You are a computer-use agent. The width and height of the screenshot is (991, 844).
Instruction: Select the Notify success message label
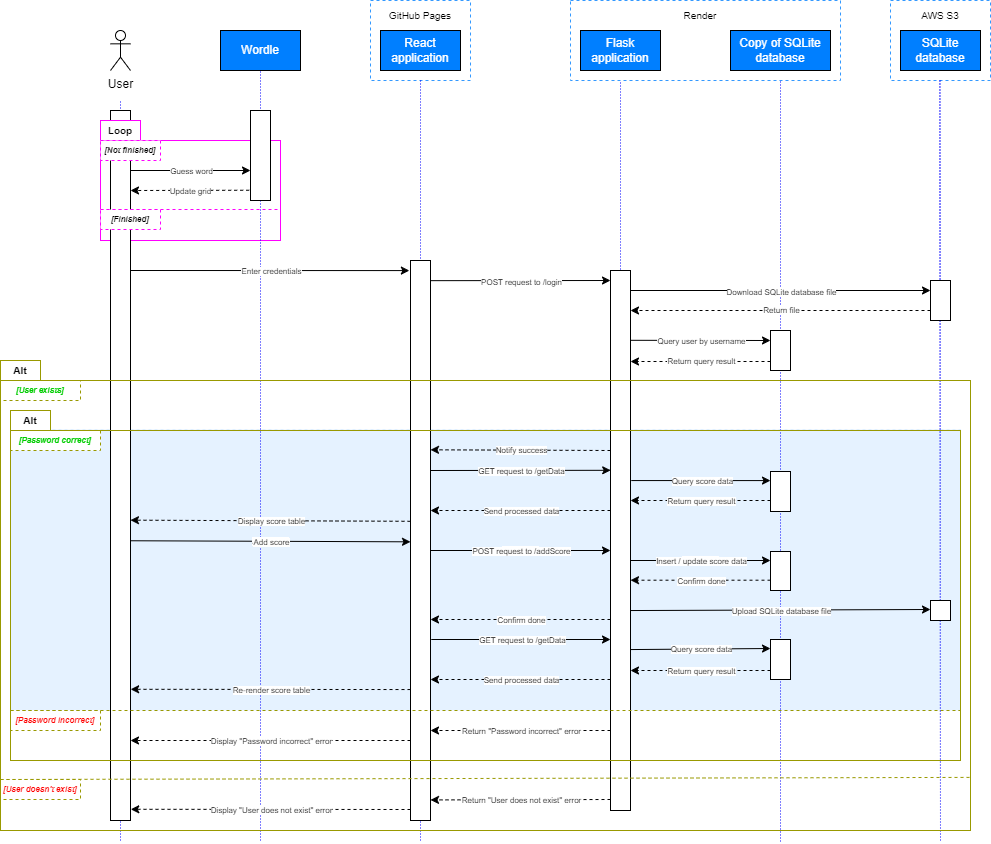[x=521, y=451]
